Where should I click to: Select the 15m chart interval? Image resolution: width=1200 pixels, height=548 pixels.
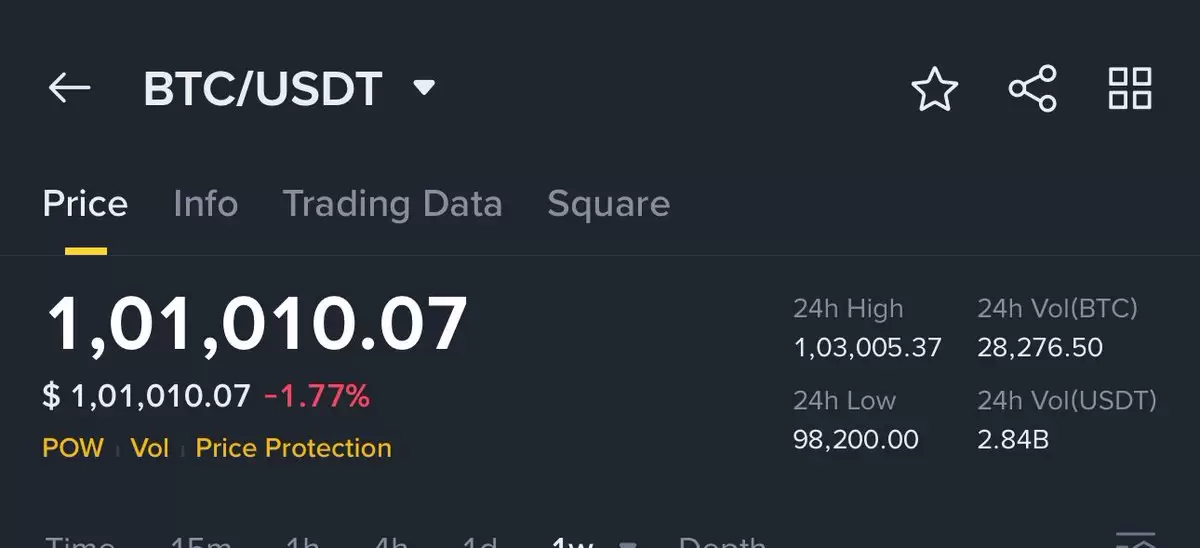point(201,543)
